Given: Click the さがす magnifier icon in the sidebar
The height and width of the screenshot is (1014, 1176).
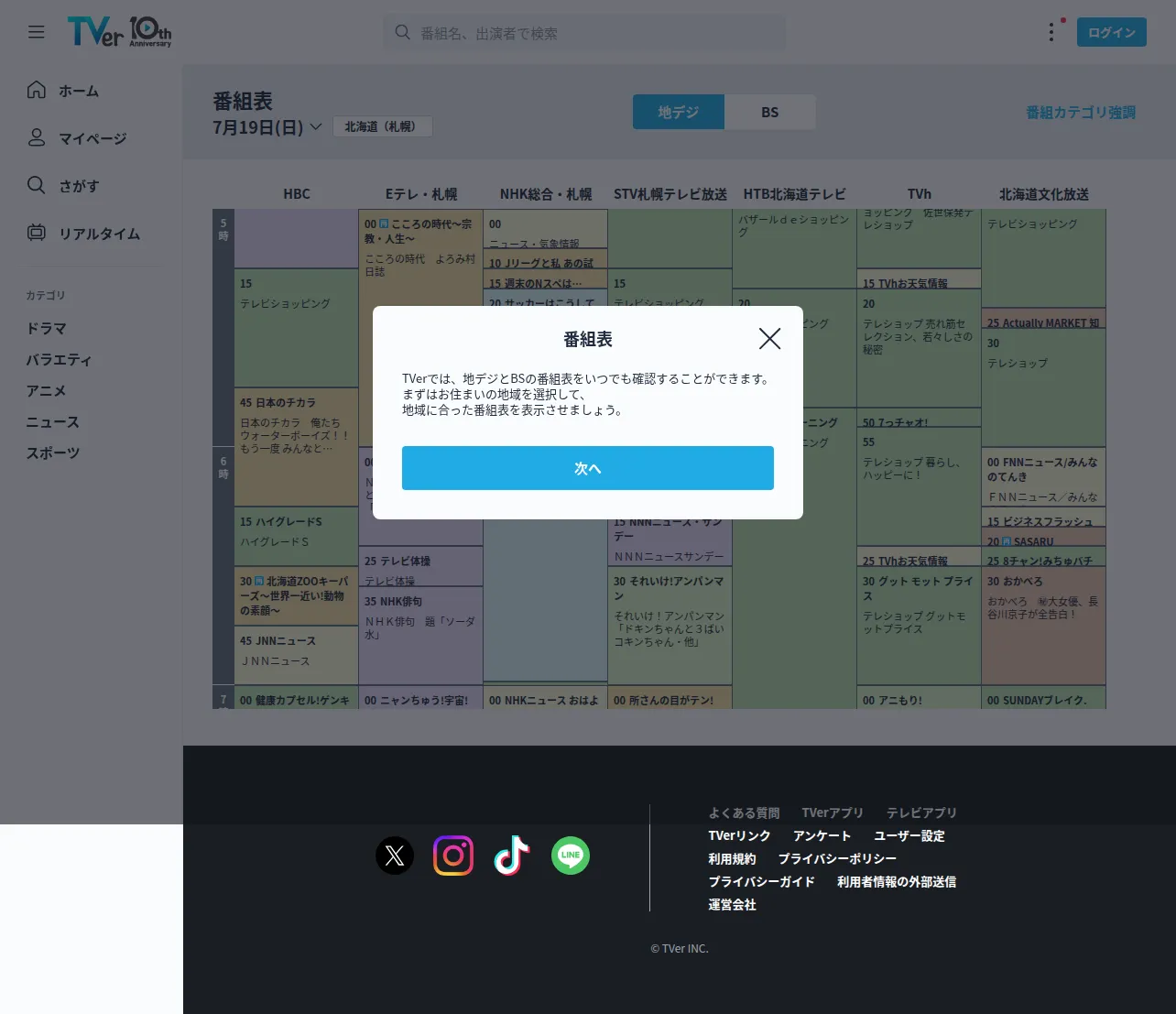Looking at the screenshot, I should [x=37, y=185].
